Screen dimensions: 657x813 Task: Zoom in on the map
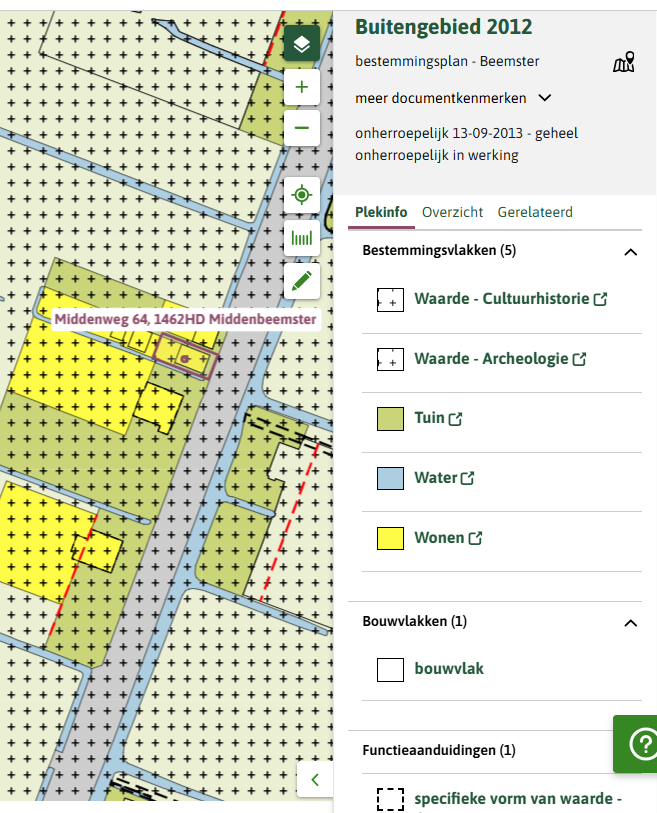(301, 87)
